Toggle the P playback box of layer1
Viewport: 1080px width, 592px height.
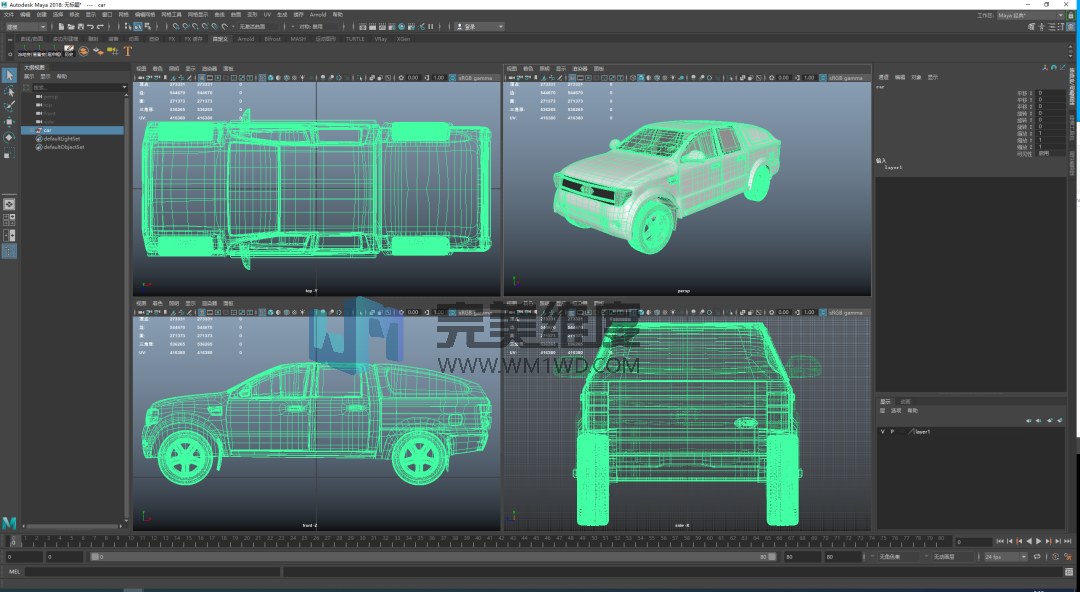point(892,431)
